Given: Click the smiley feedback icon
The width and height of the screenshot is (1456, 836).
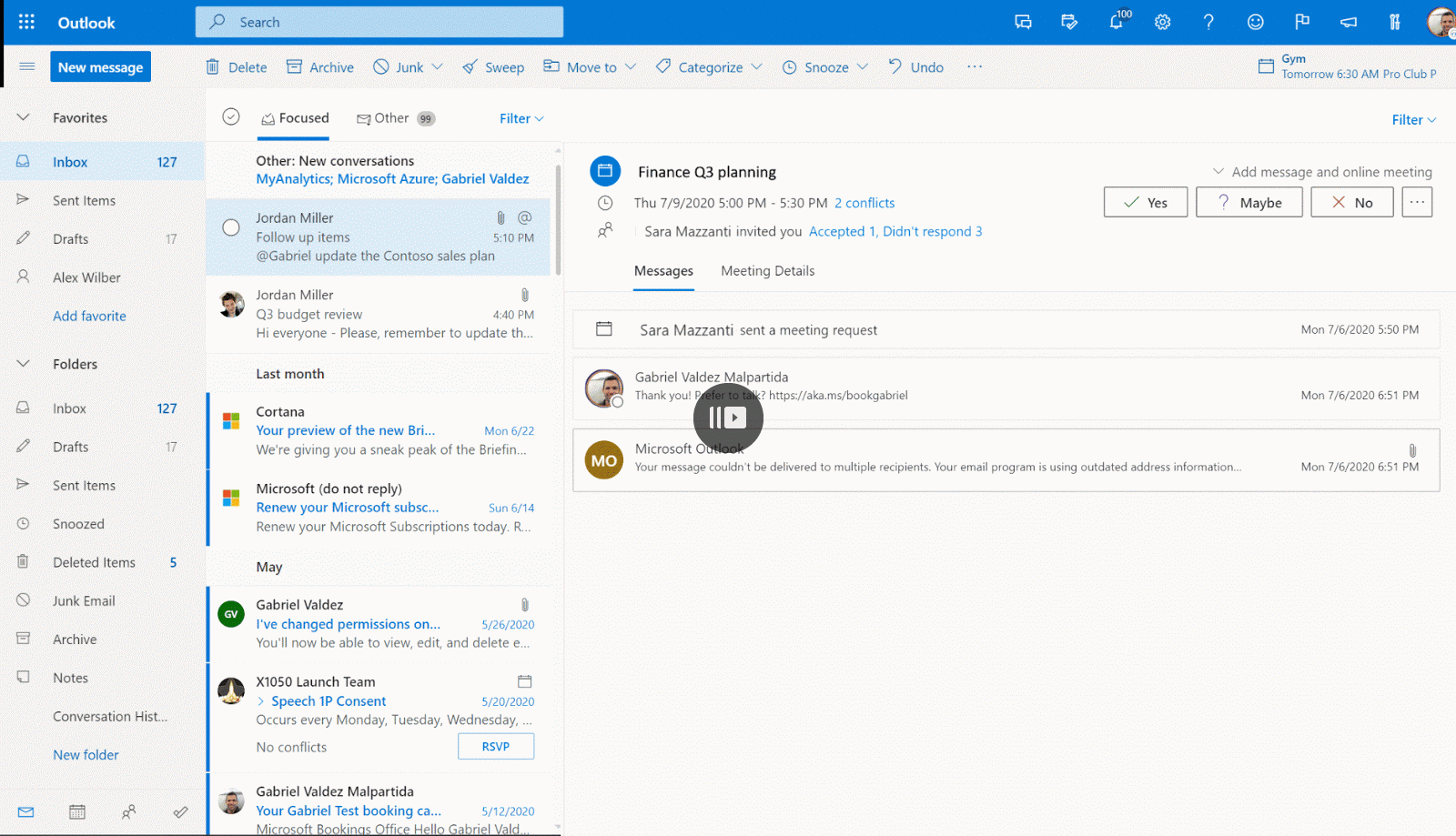Looking at the screenshot, I should [x=1255, y=22].
